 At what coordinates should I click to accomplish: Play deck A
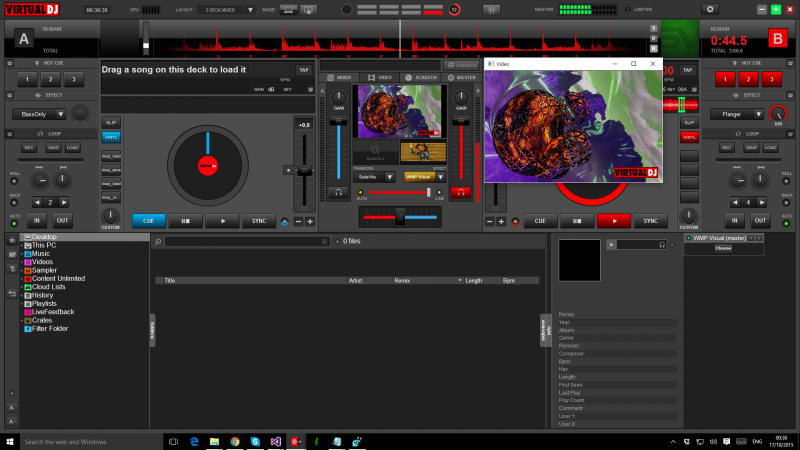(x=222, y=221)
